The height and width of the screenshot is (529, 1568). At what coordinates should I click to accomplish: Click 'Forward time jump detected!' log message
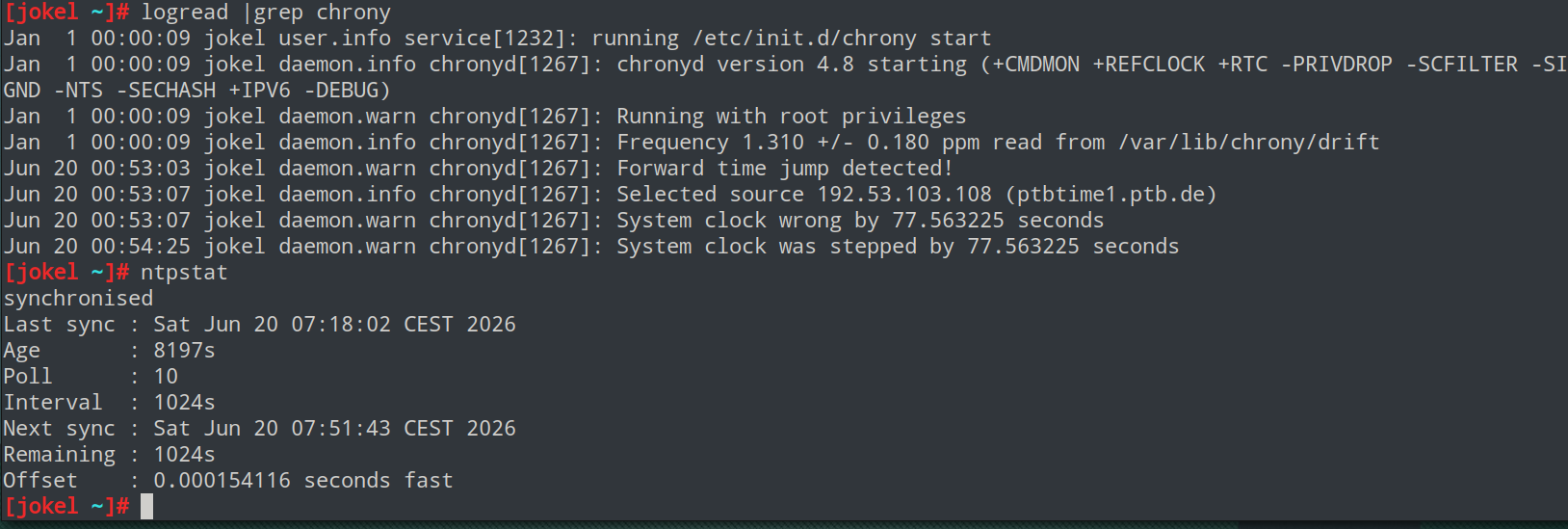(785, 169)
